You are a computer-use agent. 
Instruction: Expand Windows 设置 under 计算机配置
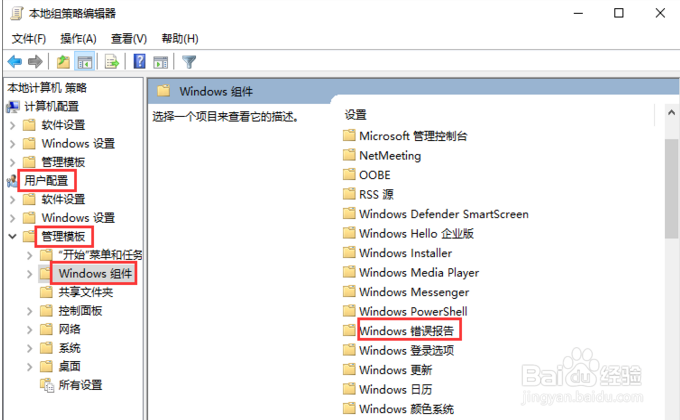pos(13,144)
